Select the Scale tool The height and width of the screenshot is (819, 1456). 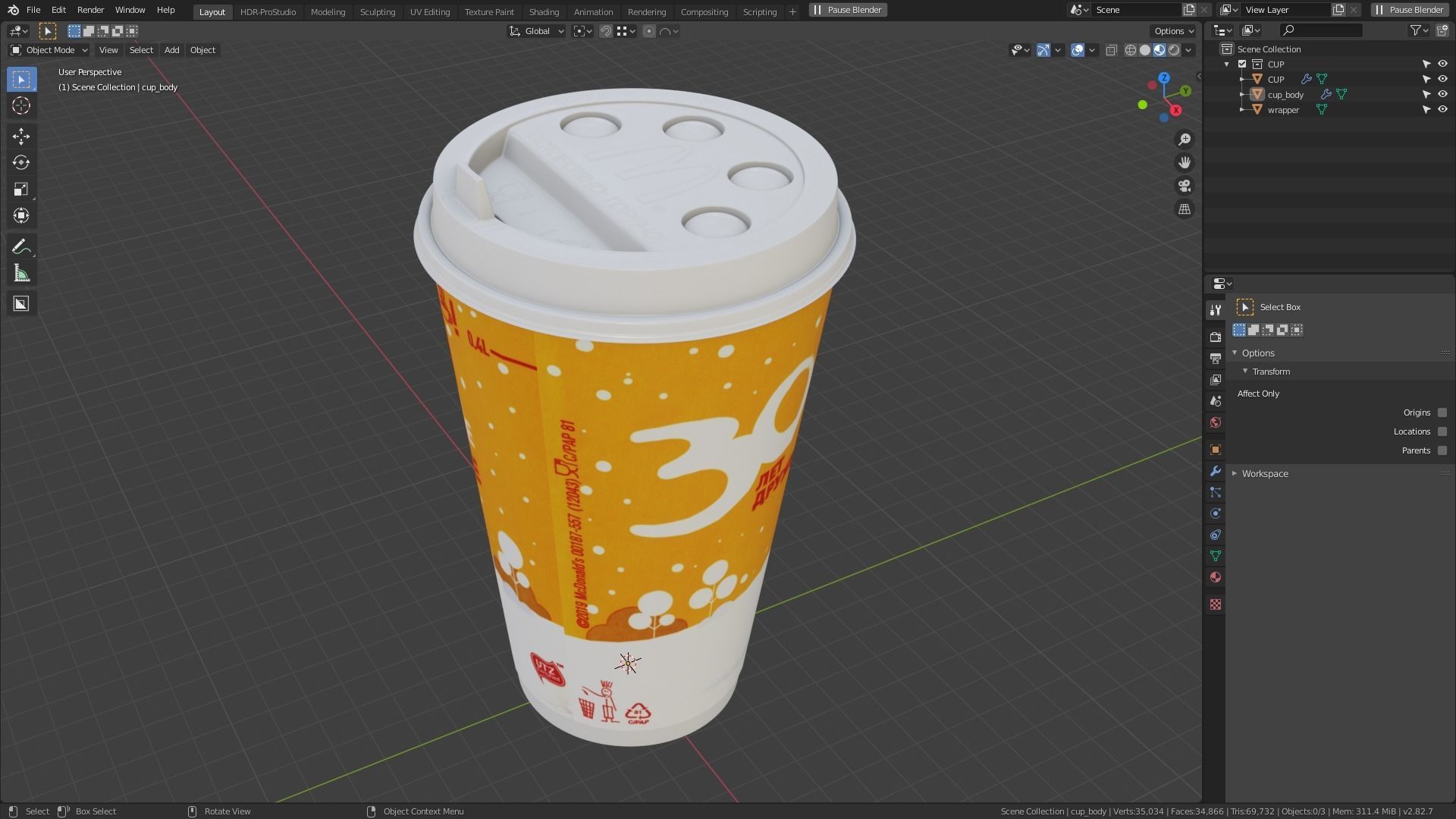(20, 189)
